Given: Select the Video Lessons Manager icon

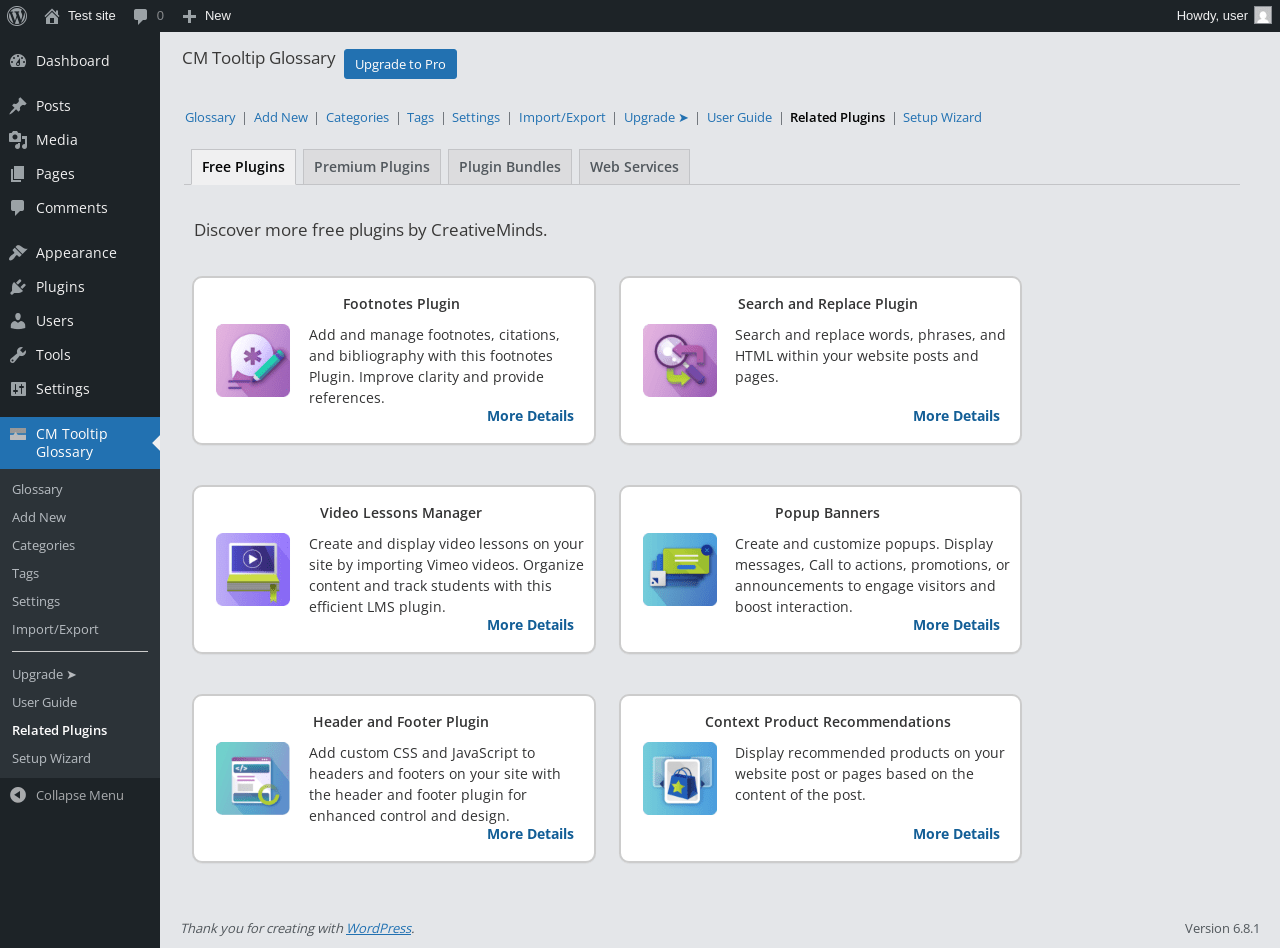Looking at the screenshot, I should (253, 569).
